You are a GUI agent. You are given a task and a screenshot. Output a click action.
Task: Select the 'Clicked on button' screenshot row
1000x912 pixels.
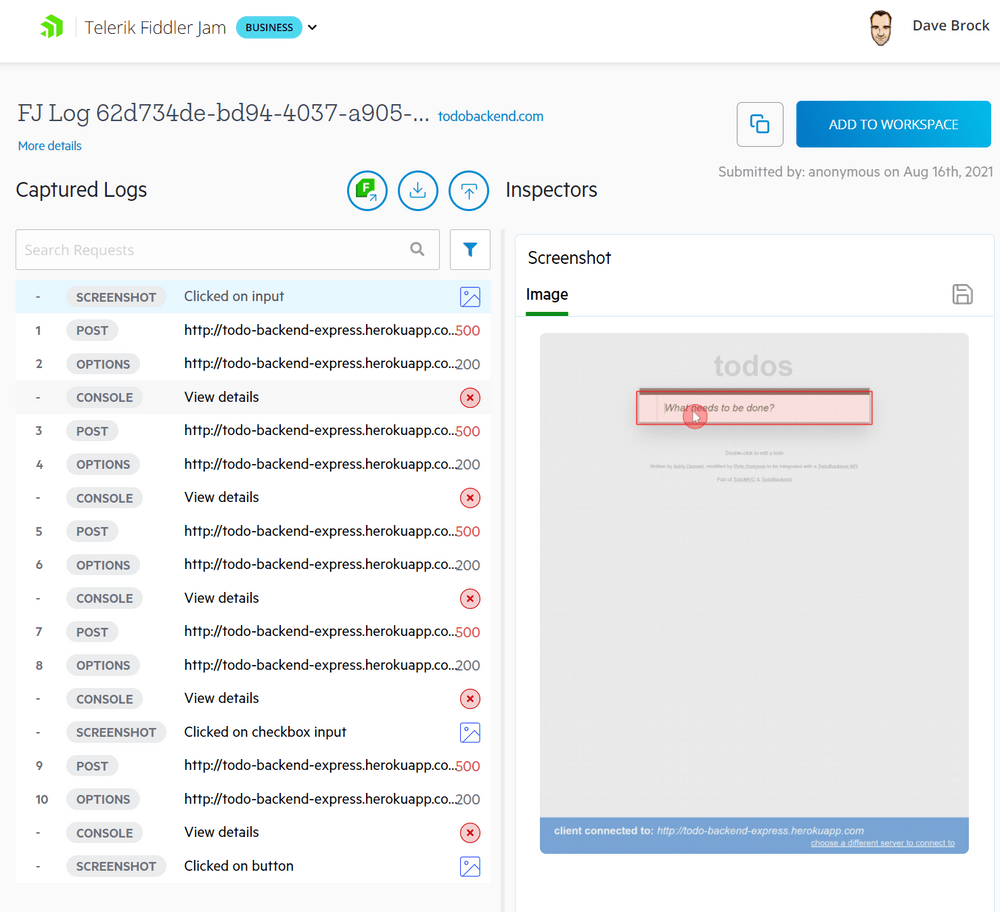[x=253, y=866]
